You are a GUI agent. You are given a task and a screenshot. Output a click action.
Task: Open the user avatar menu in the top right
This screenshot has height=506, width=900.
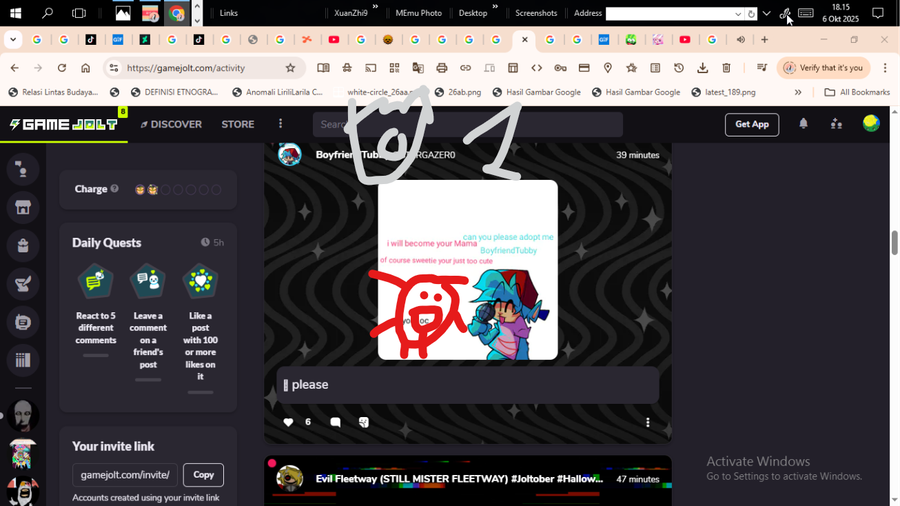click(x=871, y=123)
